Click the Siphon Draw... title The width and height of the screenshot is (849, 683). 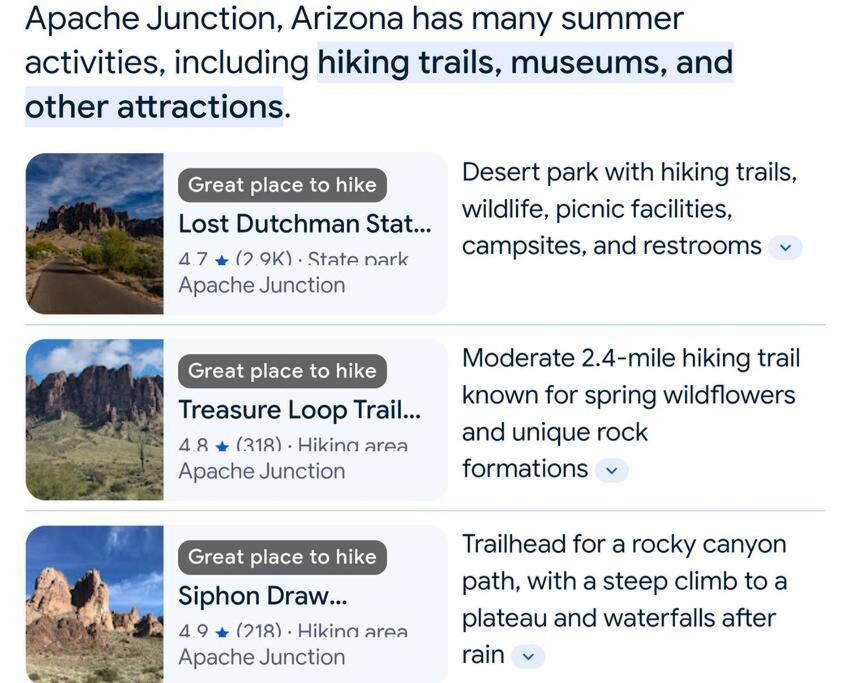[263, 596]
